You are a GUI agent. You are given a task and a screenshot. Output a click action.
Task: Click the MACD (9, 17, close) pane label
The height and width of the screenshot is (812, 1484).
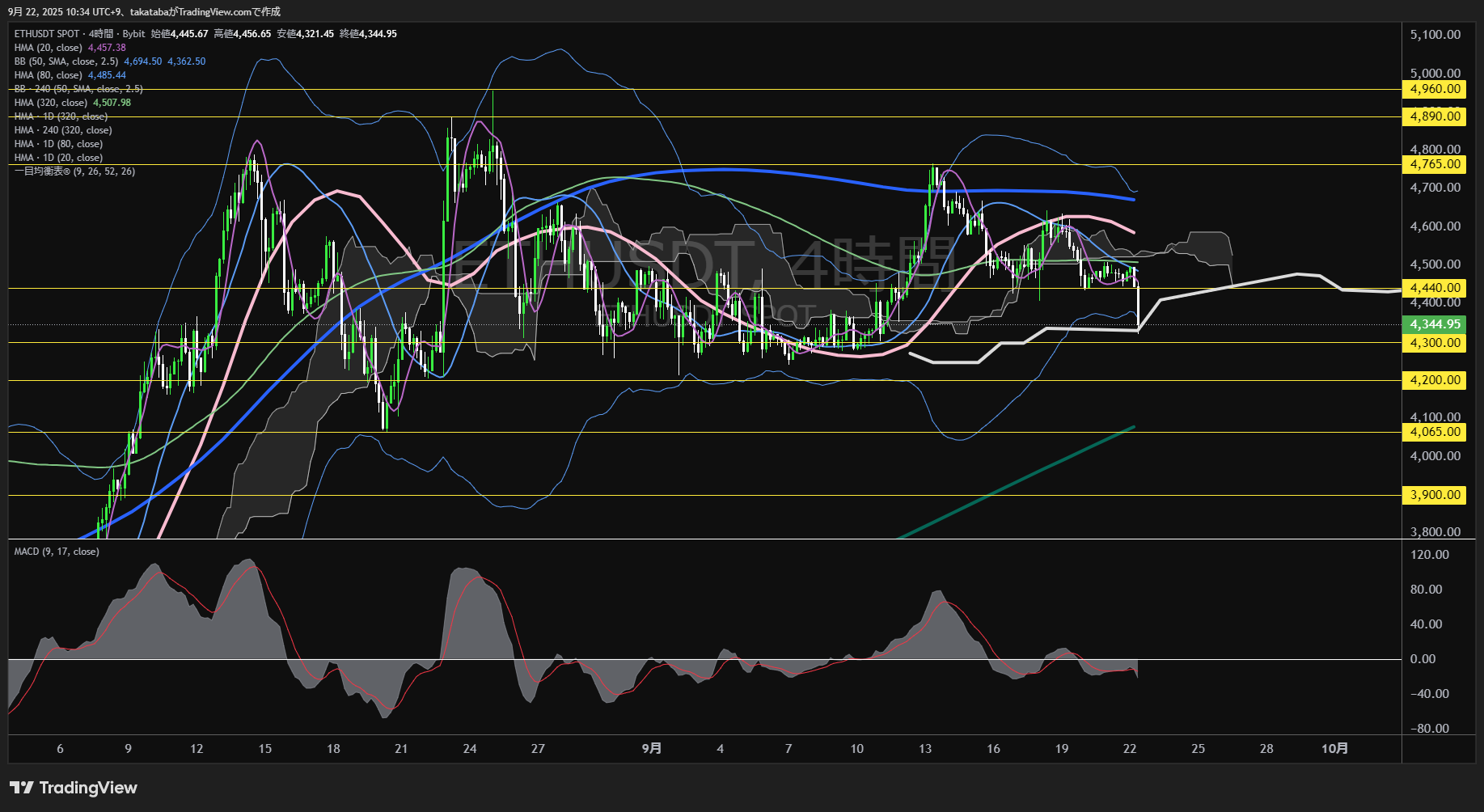tap(57, 552)
